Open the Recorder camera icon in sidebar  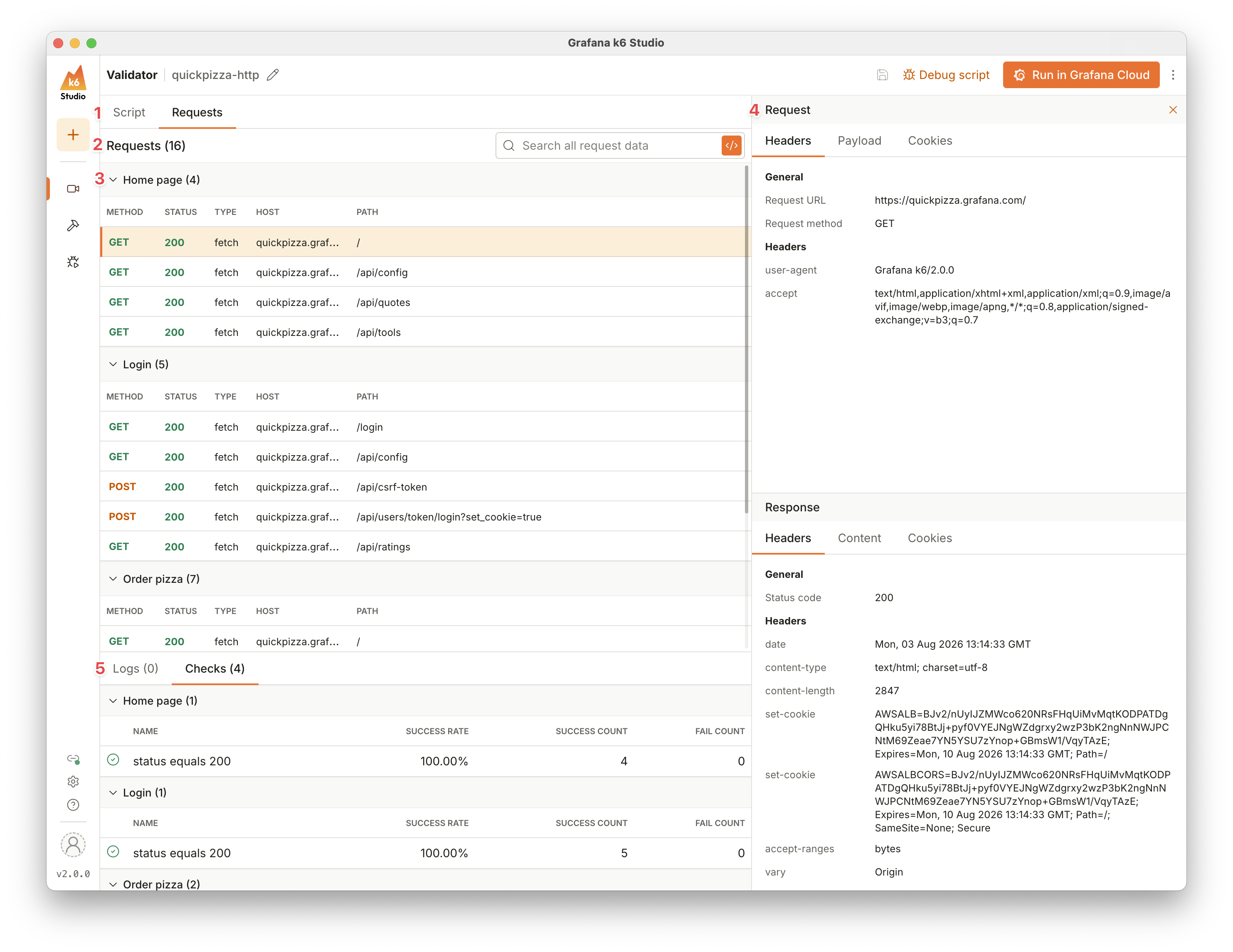73,189
